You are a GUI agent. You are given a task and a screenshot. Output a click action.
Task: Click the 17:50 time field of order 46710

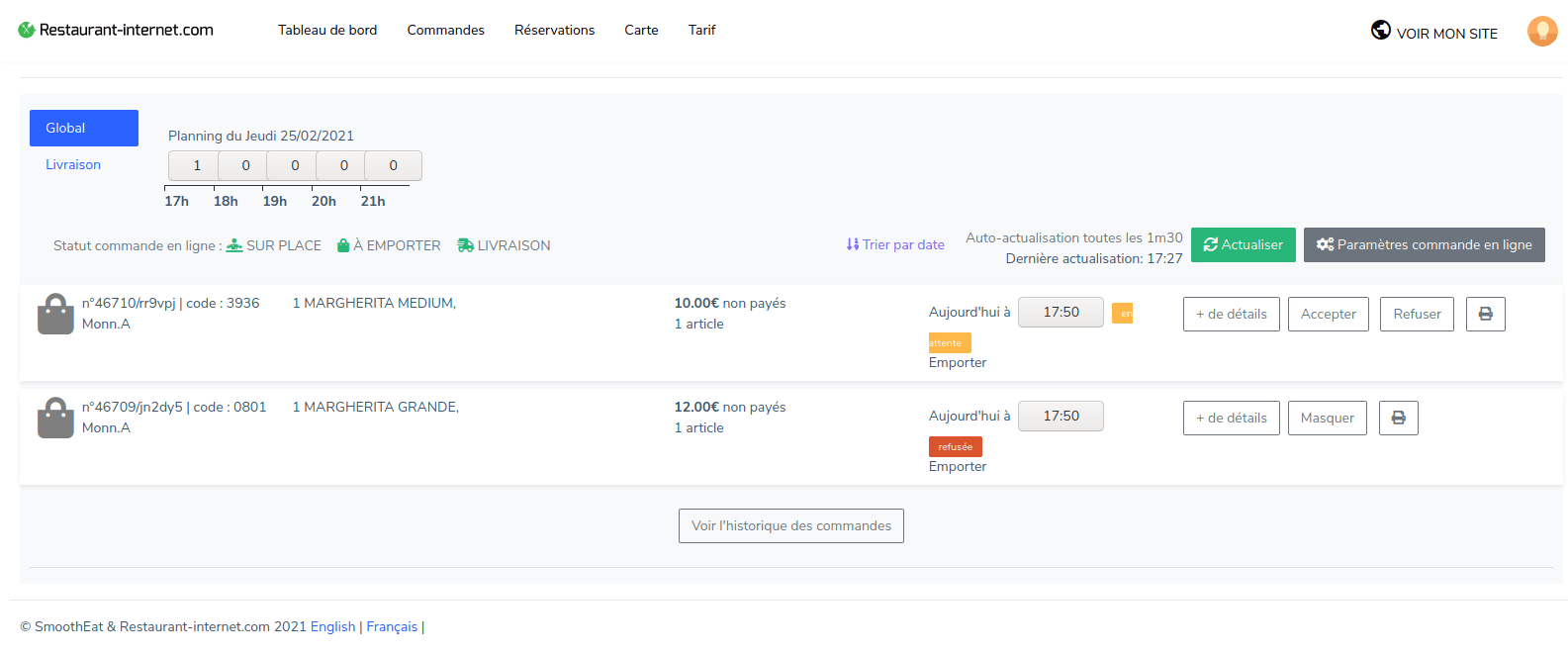point(1061,312)
